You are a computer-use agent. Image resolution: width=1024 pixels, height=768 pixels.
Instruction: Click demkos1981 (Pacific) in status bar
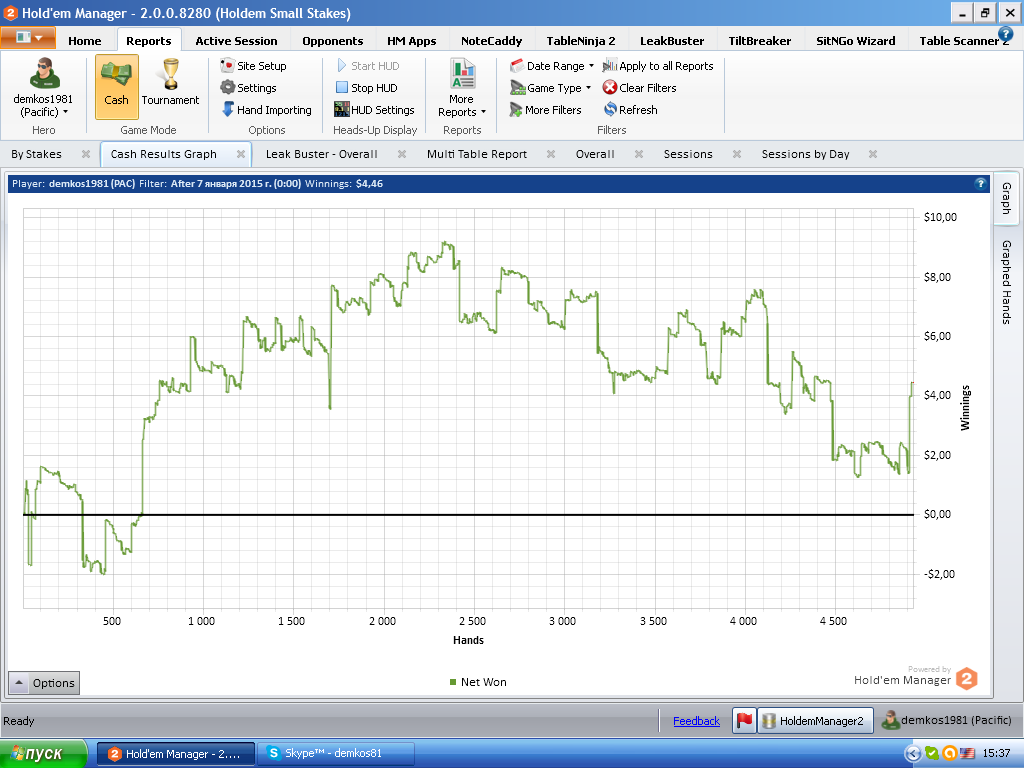pos(947,720)
